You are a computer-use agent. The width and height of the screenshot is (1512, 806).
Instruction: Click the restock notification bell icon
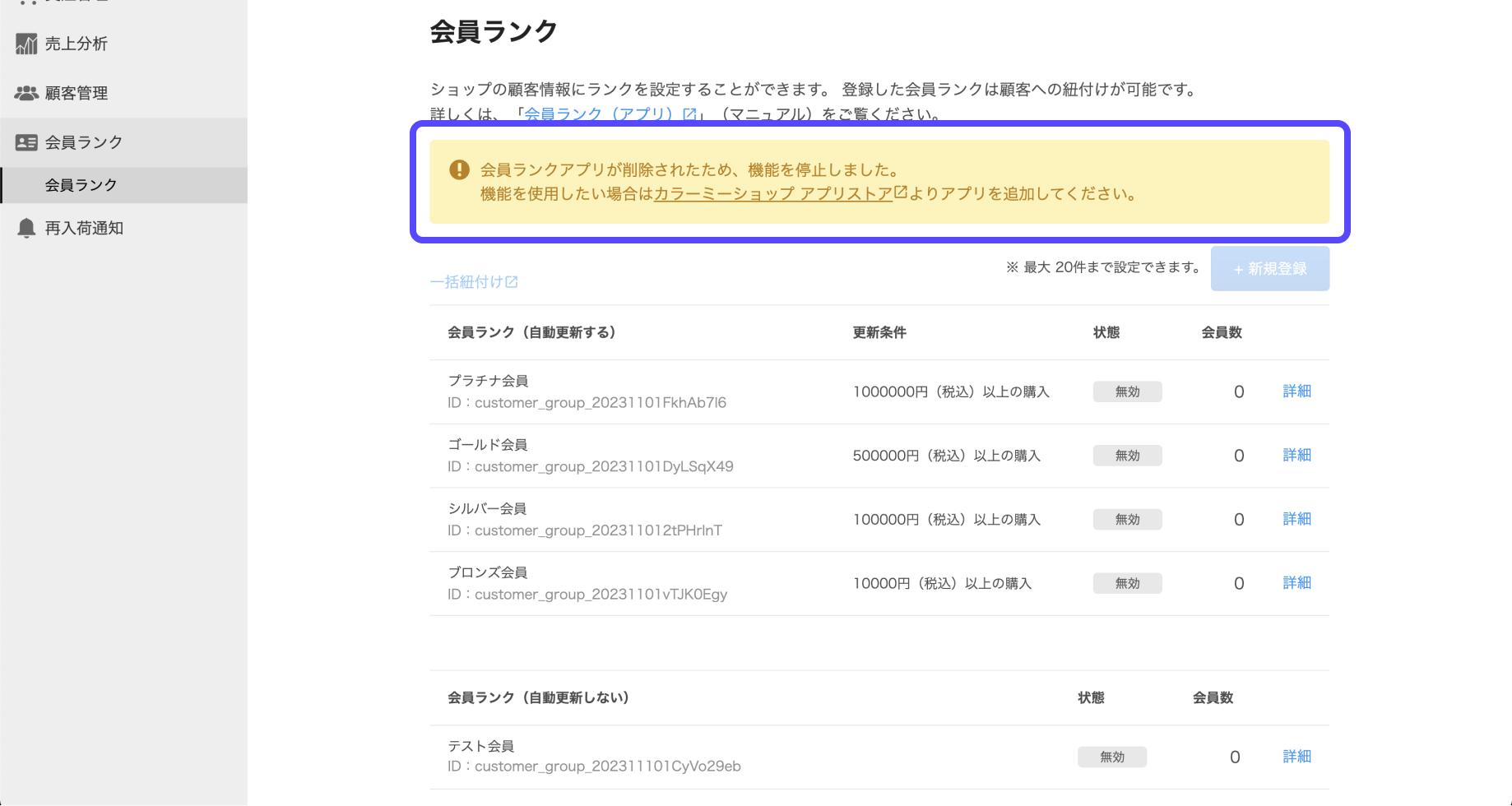26,228
